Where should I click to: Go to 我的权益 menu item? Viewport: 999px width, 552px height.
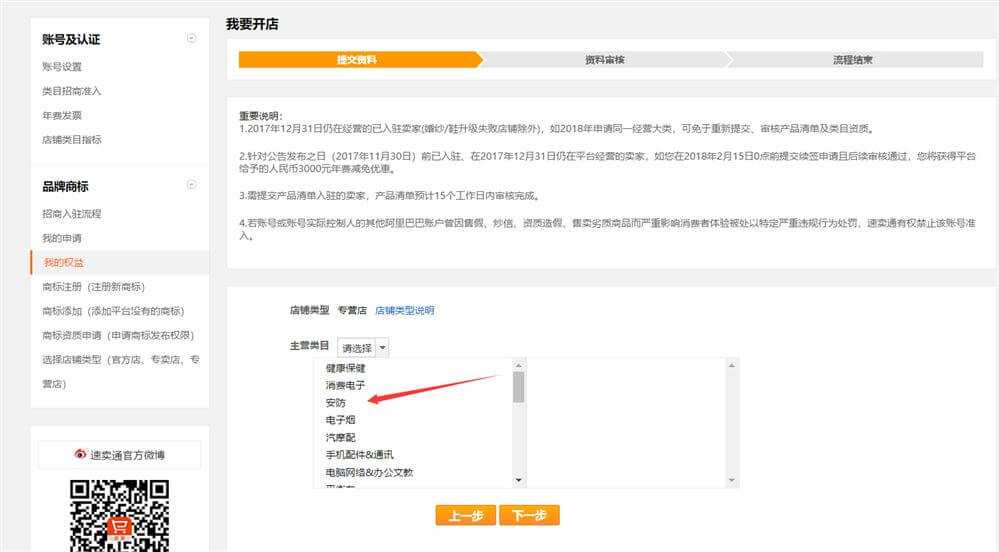click(64, 262)
